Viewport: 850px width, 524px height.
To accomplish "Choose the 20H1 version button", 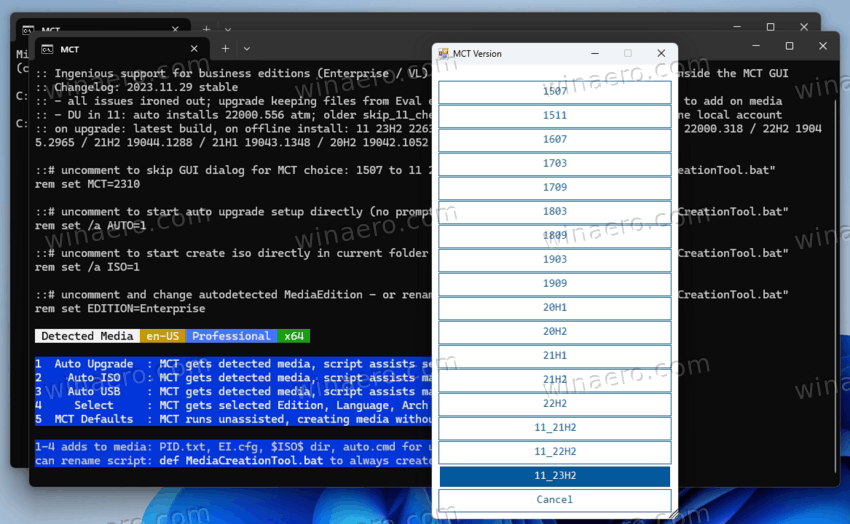I will (555, 308).
